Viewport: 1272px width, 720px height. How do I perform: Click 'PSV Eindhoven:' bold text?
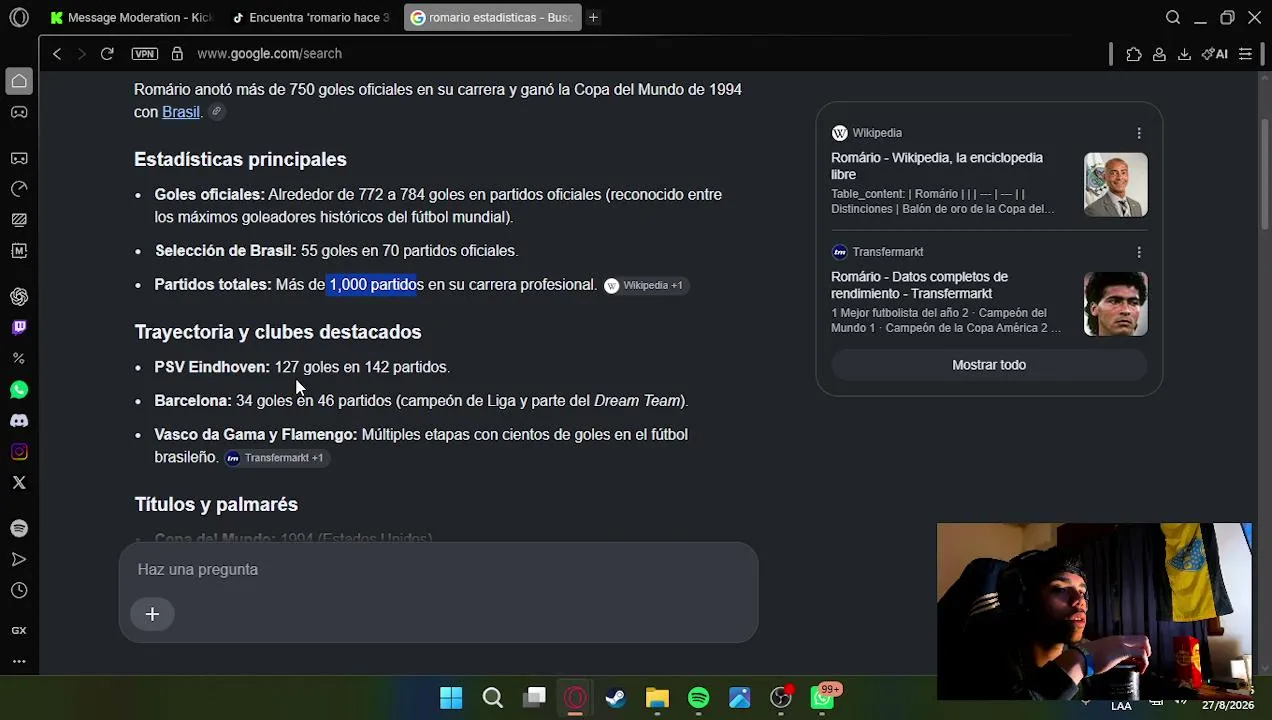(x=212, y=367)
